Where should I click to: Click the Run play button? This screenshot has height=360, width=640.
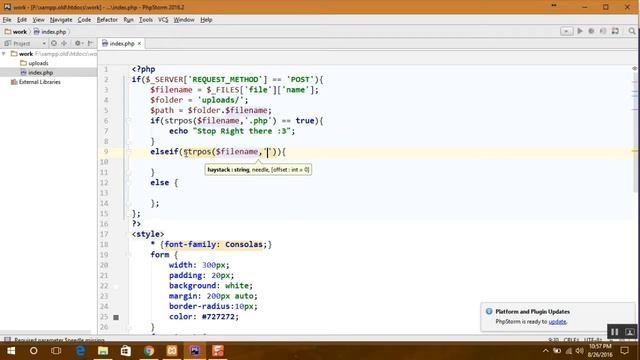tap(580, 31)
